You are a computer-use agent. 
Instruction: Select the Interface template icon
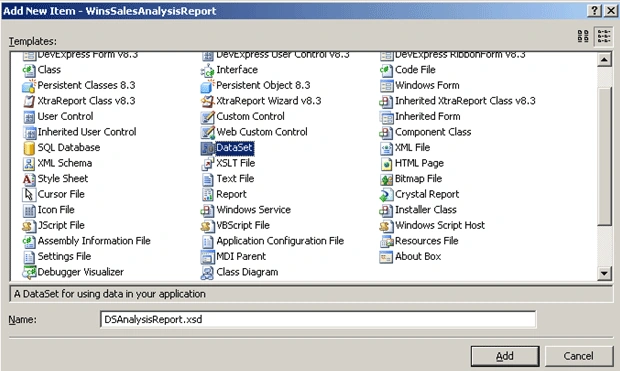click(x=208, y=70)
